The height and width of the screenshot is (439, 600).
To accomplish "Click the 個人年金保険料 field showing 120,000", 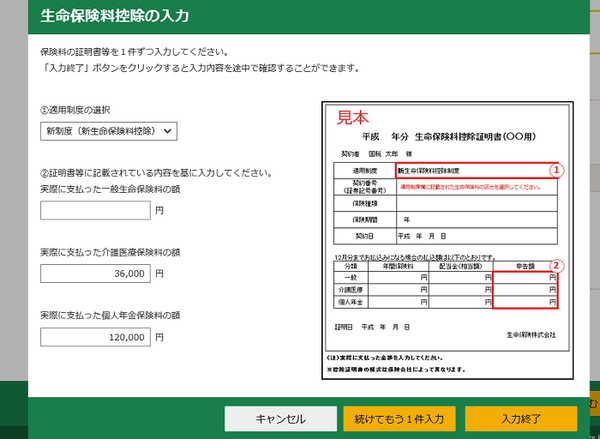I will [x=95, y=337].
